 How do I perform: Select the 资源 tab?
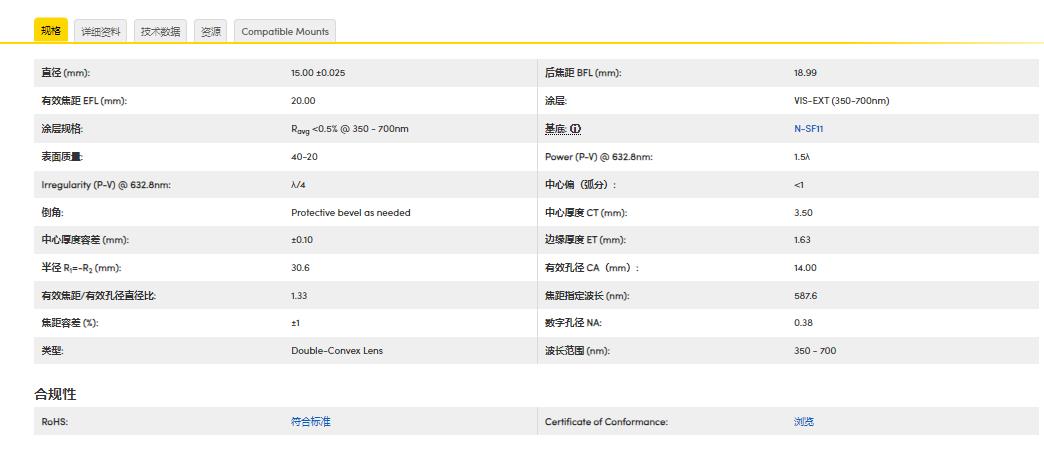tap(211, 31)
